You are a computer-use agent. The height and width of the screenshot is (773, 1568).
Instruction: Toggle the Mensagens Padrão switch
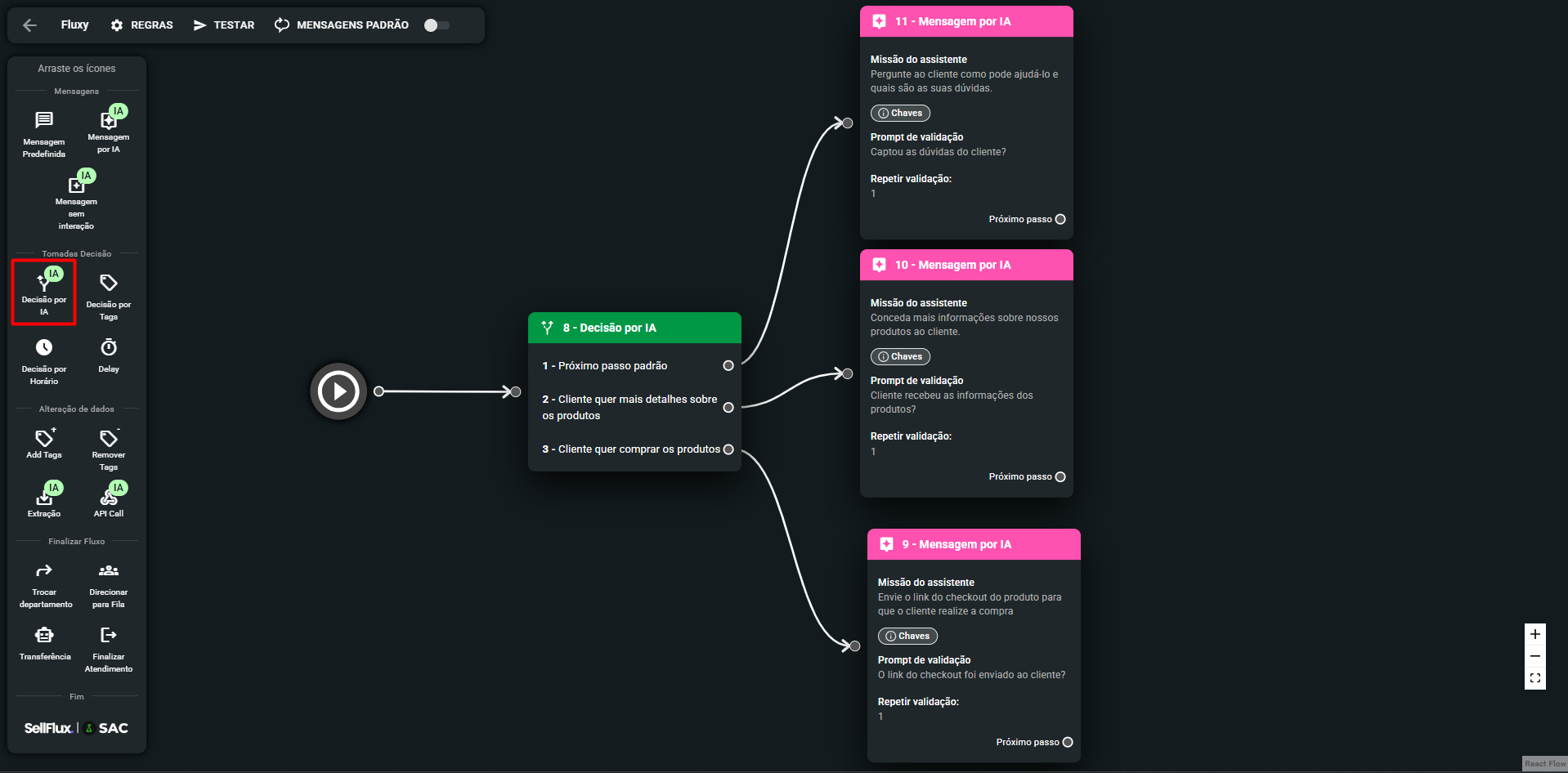tap(437, 25)
